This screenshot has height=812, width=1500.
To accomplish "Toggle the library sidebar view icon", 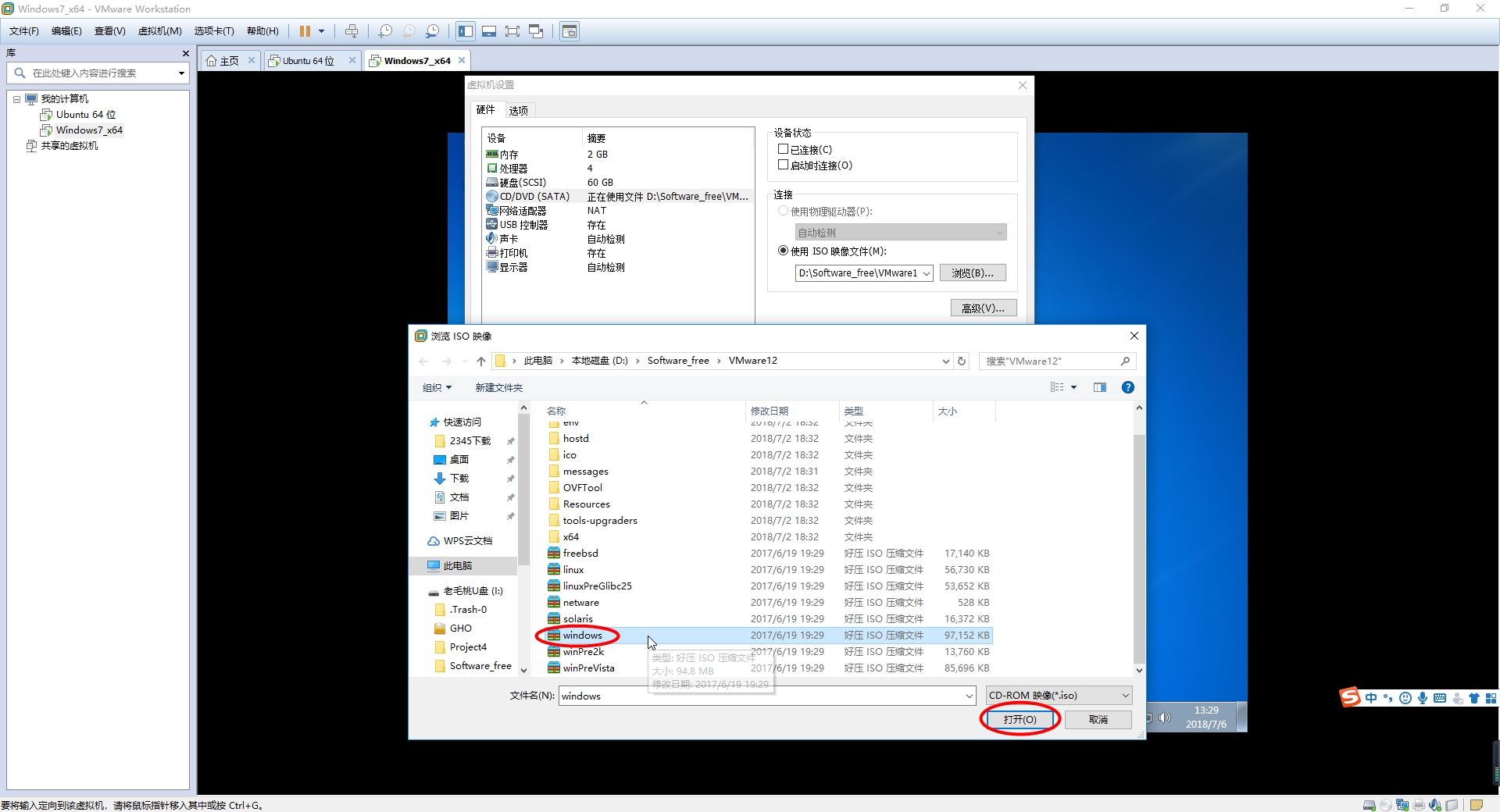I will coord(466,31).
